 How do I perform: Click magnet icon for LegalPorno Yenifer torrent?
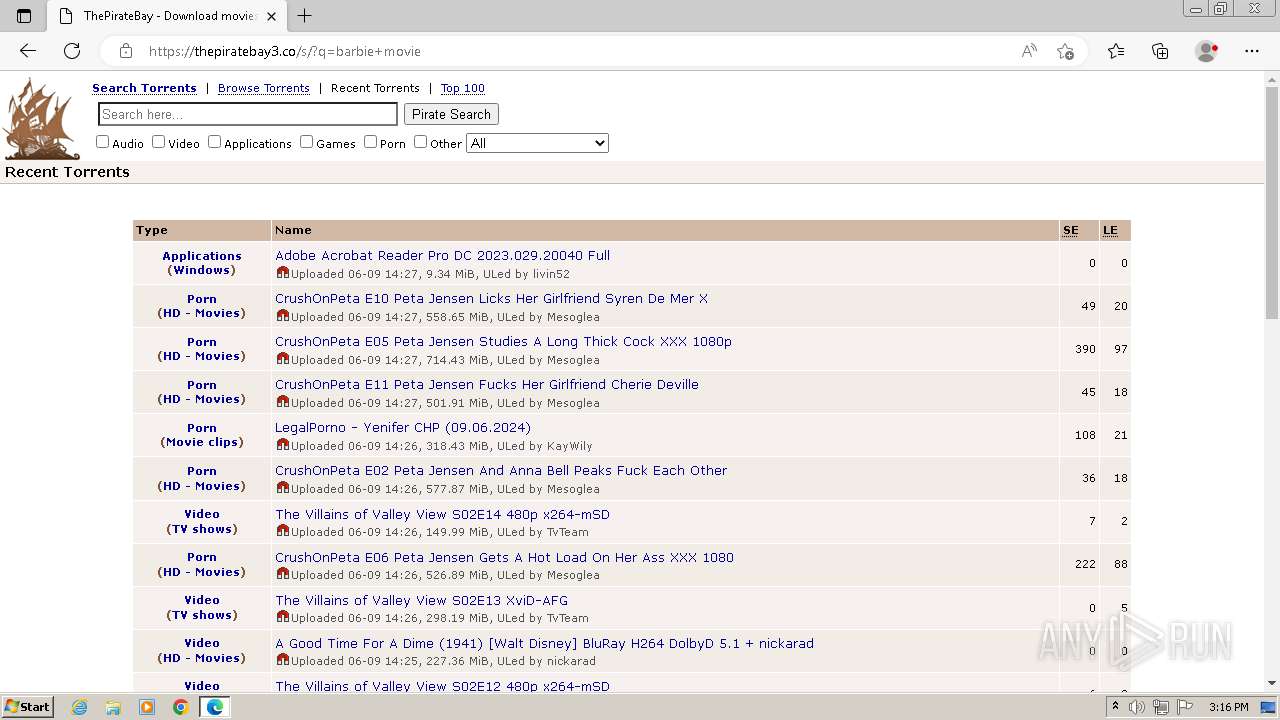(282, 444)
